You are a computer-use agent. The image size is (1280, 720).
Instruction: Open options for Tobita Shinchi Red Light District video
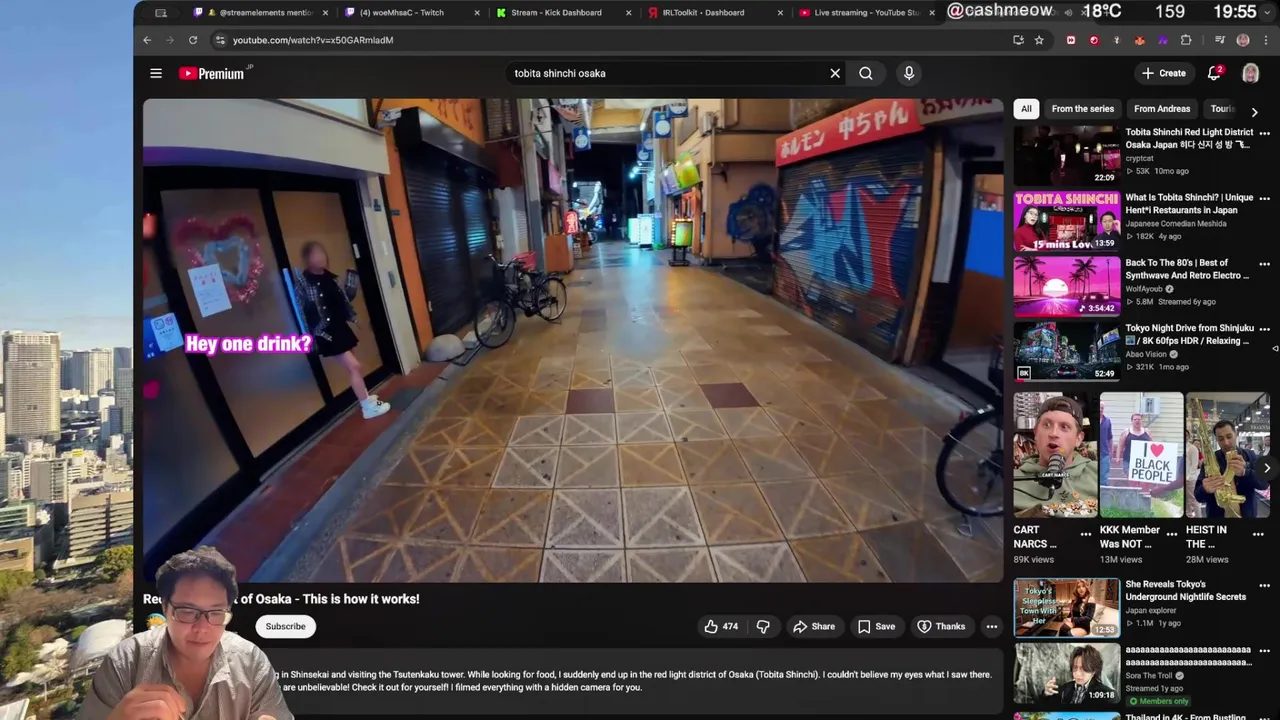point(1264,133)
